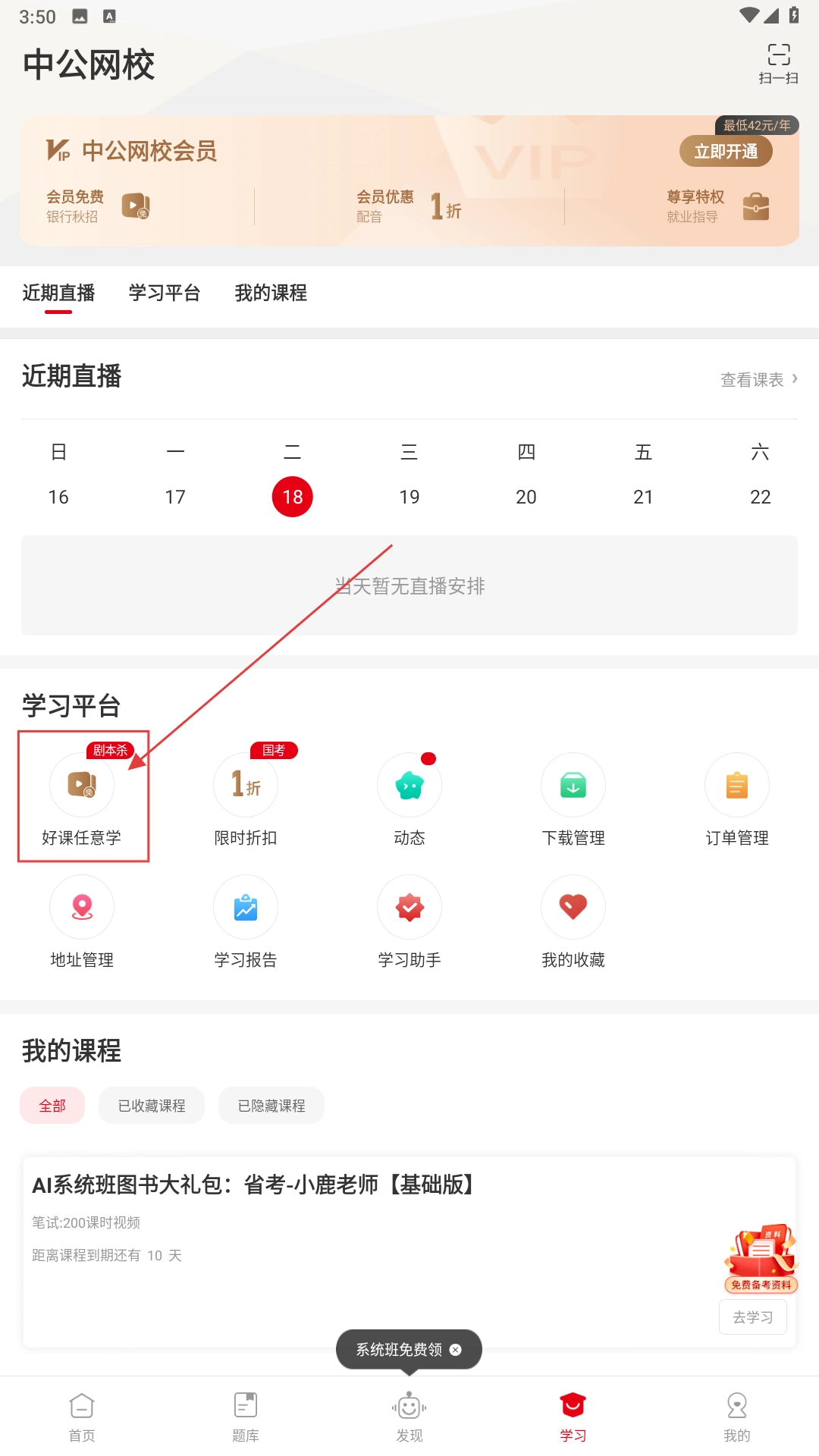Image resolution: width=819 pixels, height=1456 pixels.
Task: Open 订单管理 order management
Action: [x=737, y=786]
